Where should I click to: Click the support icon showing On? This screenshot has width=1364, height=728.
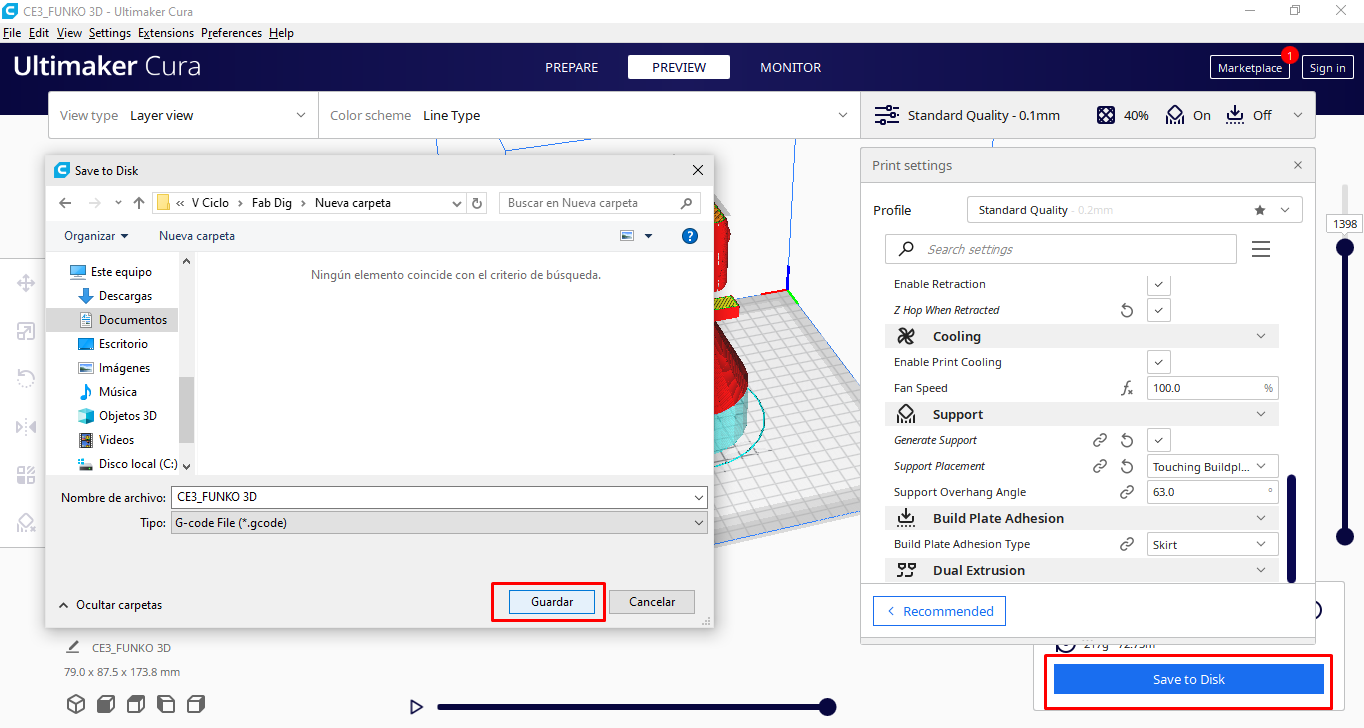pyautogui.click(x=1175, y=115)
